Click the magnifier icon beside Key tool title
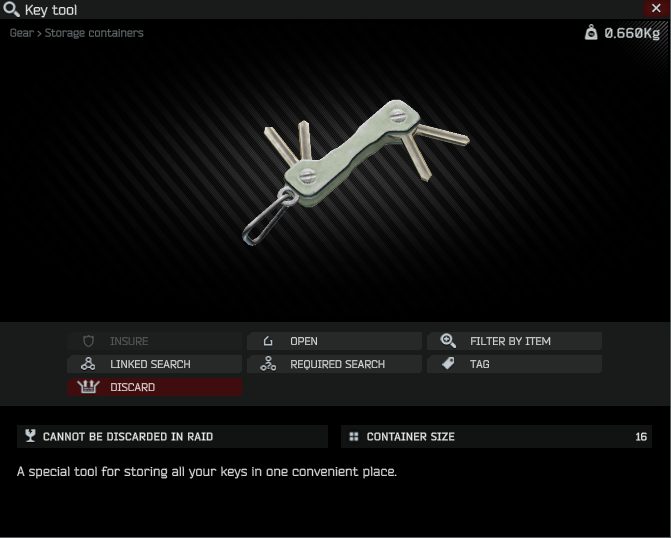The height and width of the screenshot is (538, 671). [x=11, y=9]
